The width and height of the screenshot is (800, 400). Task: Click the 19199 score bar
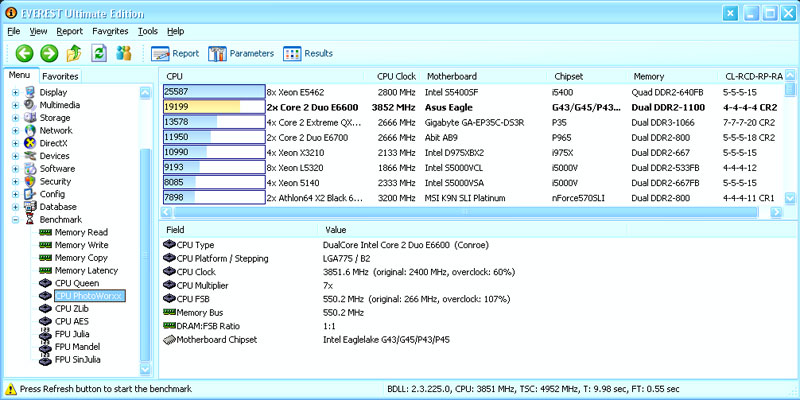(214, 107)
